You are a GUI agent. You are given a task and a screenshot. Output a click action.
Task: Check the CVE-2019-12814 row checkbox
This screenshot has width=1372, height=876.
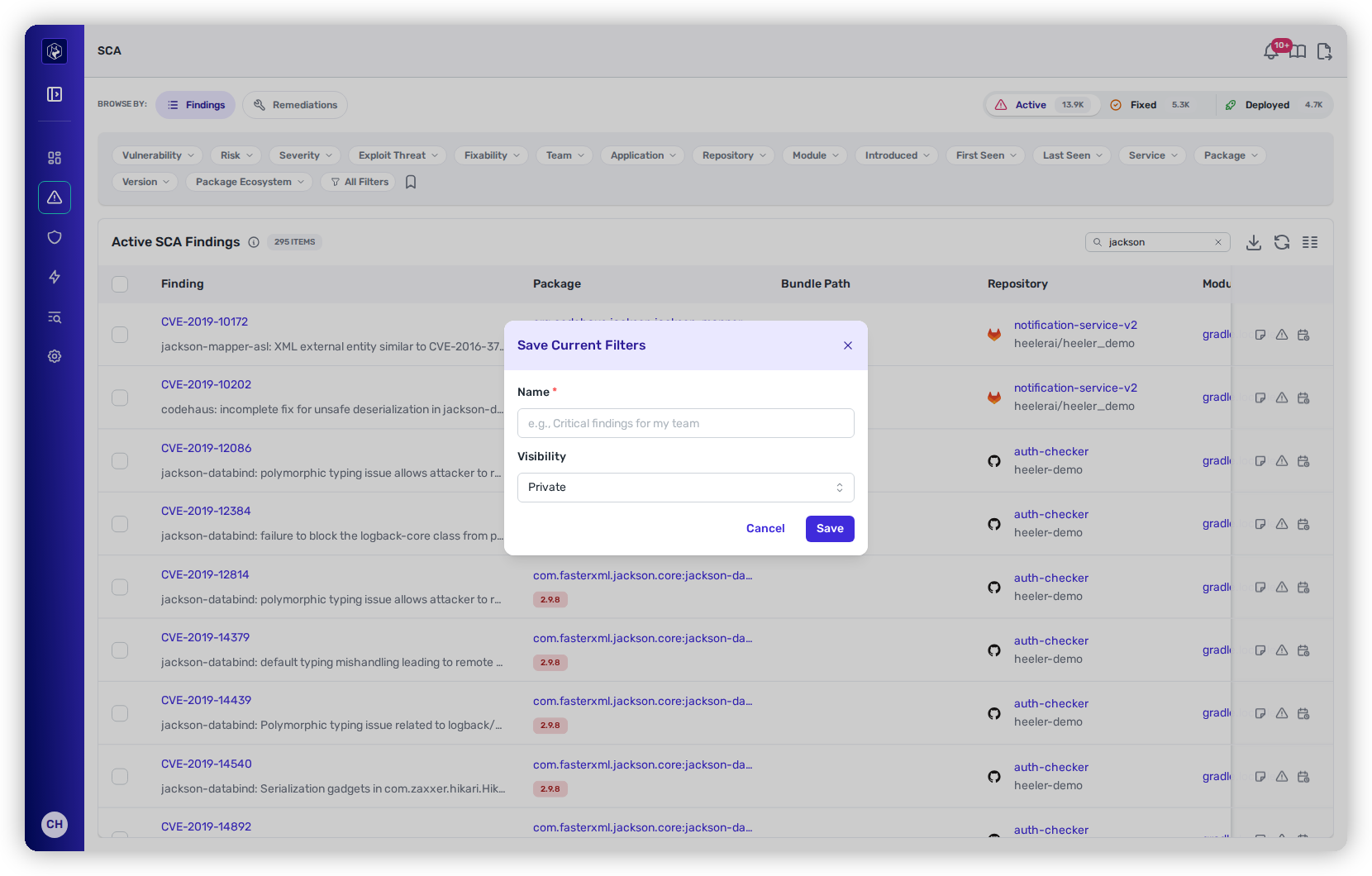click(120, 588)
